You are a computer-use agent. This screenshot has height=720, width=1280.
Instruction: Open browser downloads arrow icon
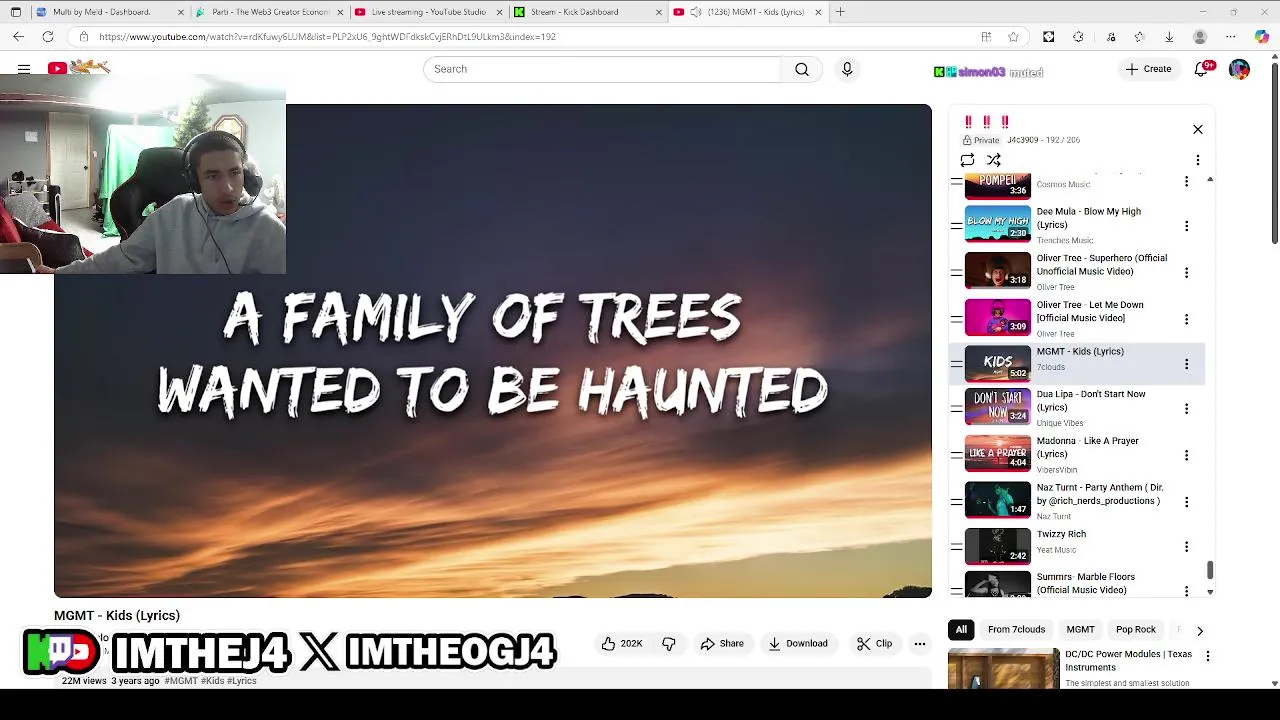coord(1169,37)
